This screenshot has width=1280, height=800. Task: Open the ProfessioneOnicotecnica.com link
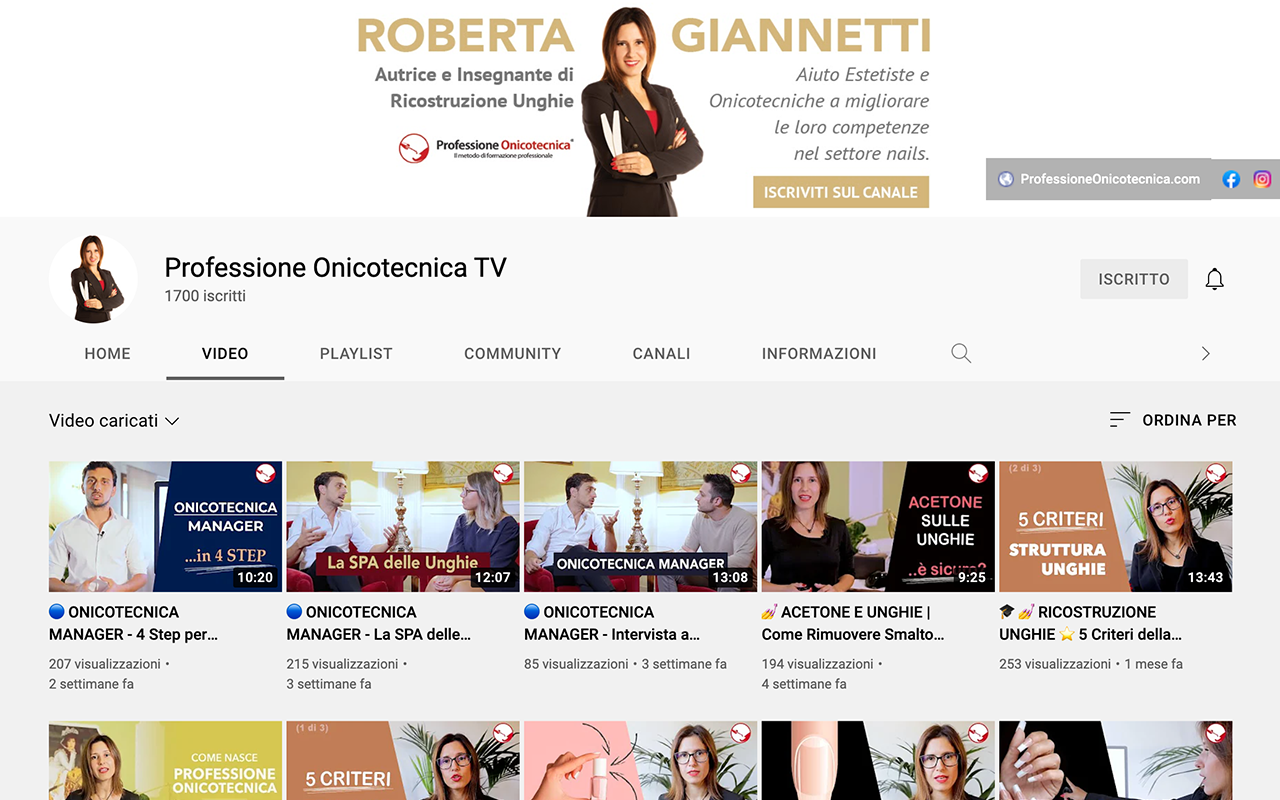(x=1110, y=179)
